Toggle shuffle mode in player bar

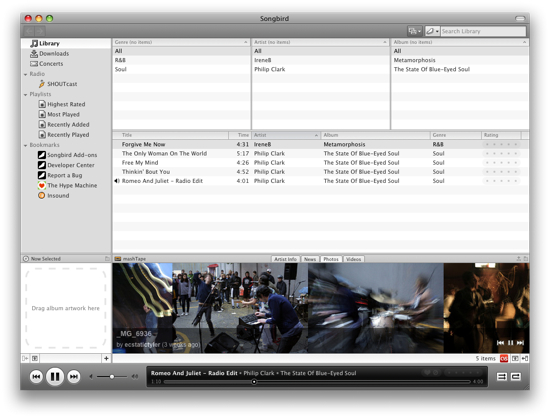pos(502,377)
